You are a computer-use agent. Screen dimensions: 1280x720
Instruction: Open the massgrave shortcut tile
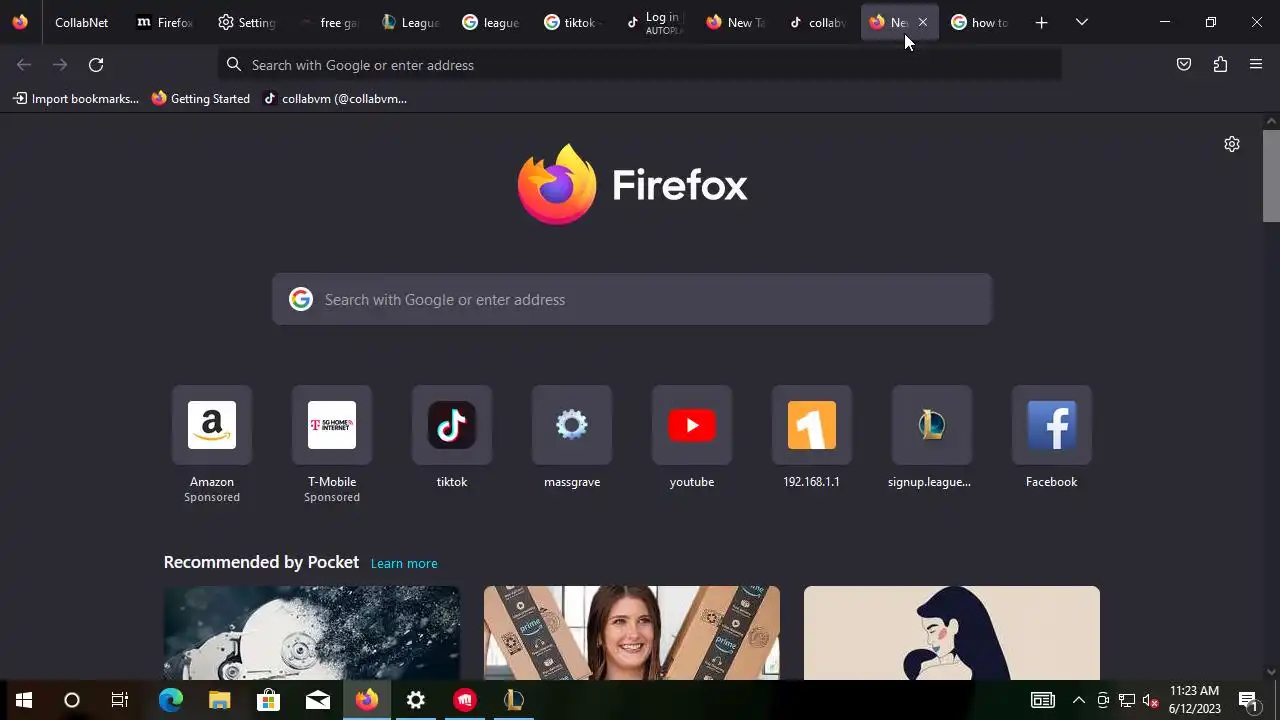point(572,425)
